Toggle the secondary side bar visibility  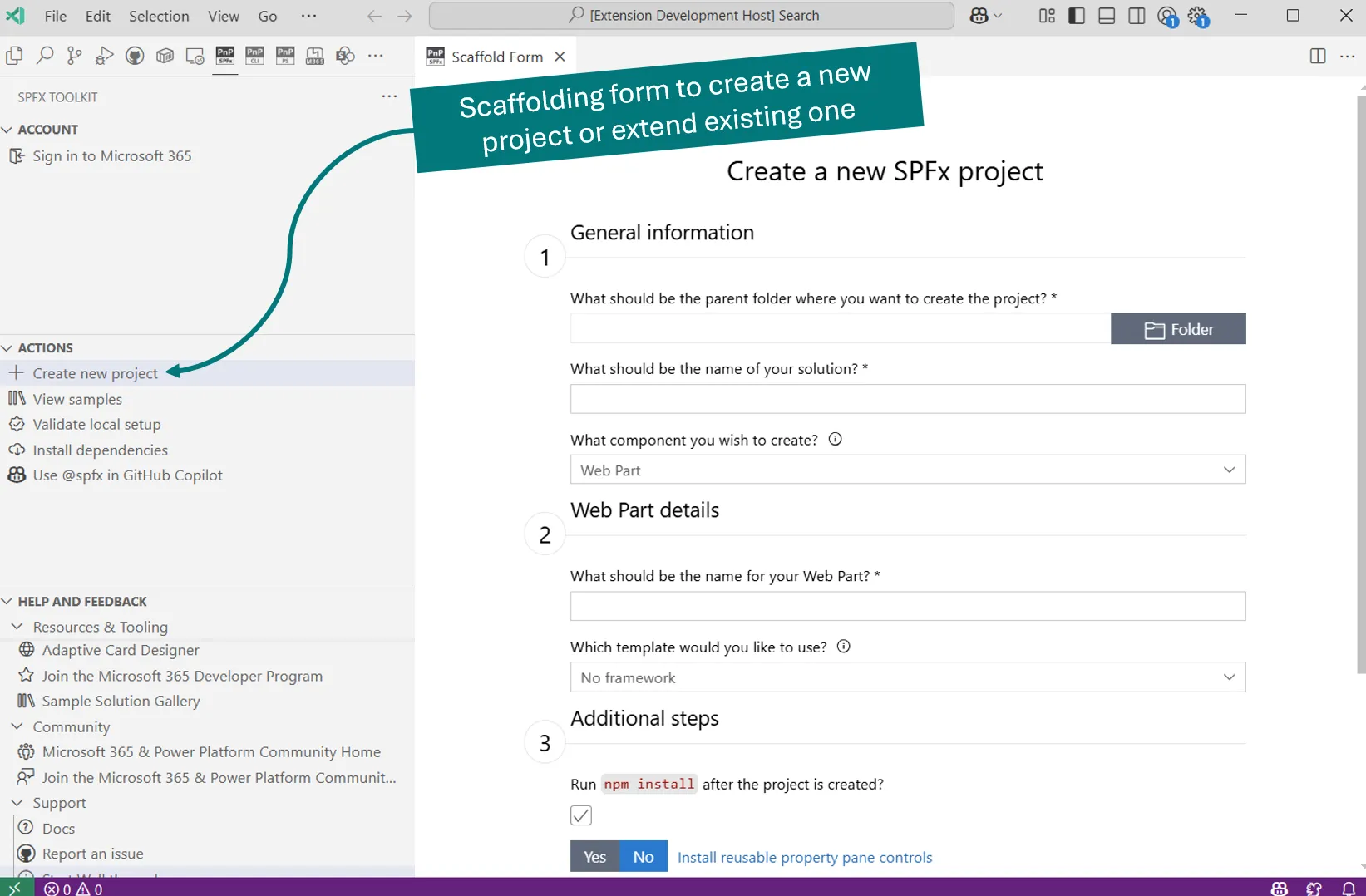(1137, 16)
